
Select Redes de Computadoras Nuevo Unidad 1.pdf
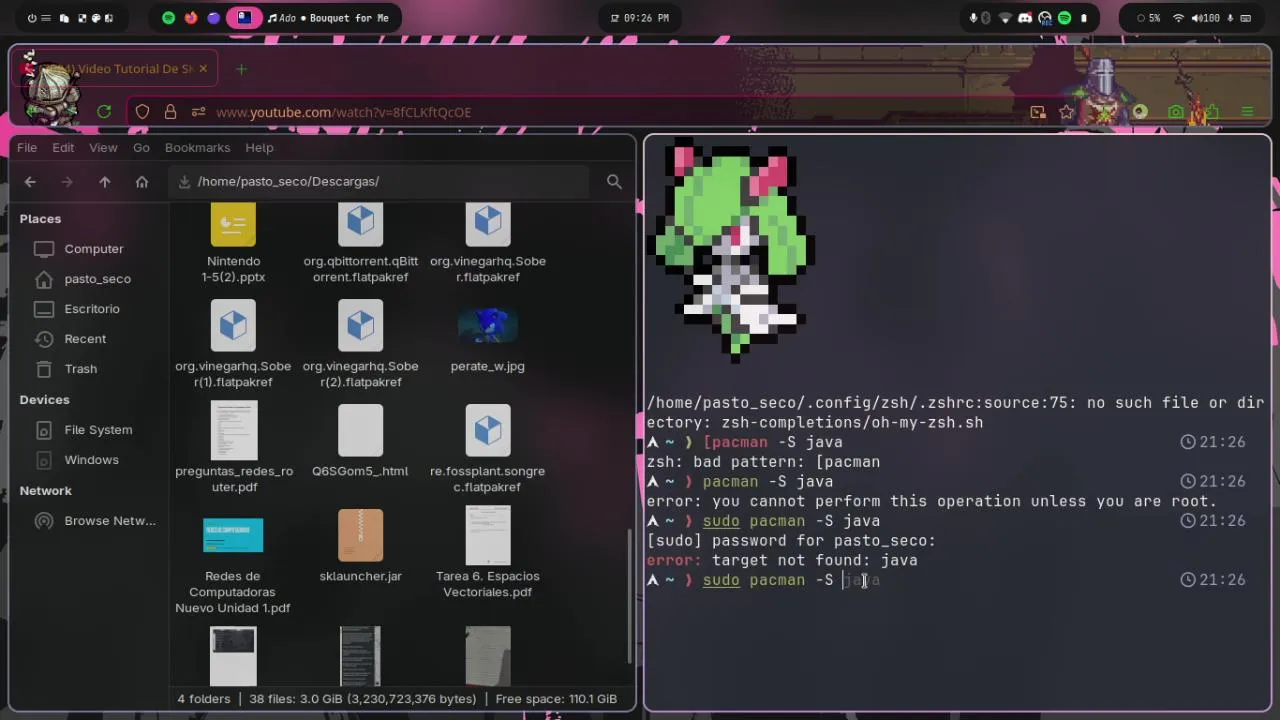pyautogui.click(x=233, y=565)
